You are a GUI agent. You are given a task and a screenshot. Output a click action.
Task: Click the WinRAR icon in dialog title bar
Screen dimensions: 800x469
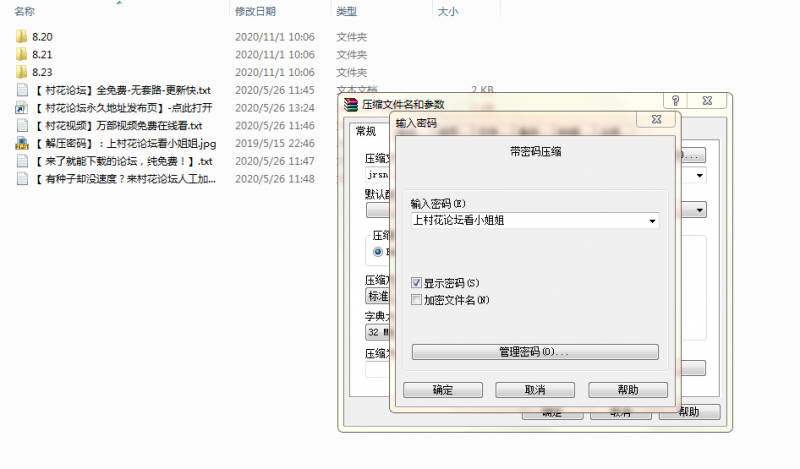tap(351, 103)
